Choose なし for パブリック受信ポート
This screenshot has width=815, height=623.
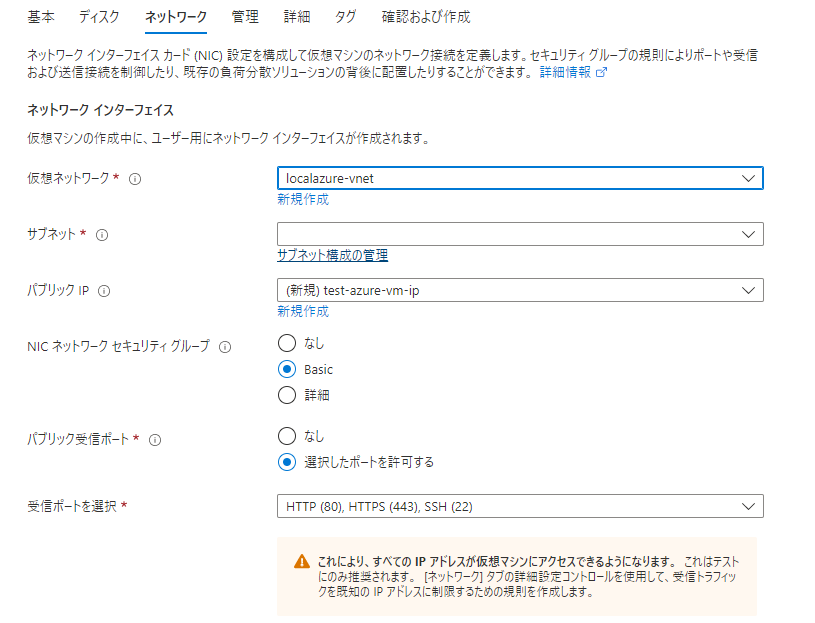[x=286, y=436]
